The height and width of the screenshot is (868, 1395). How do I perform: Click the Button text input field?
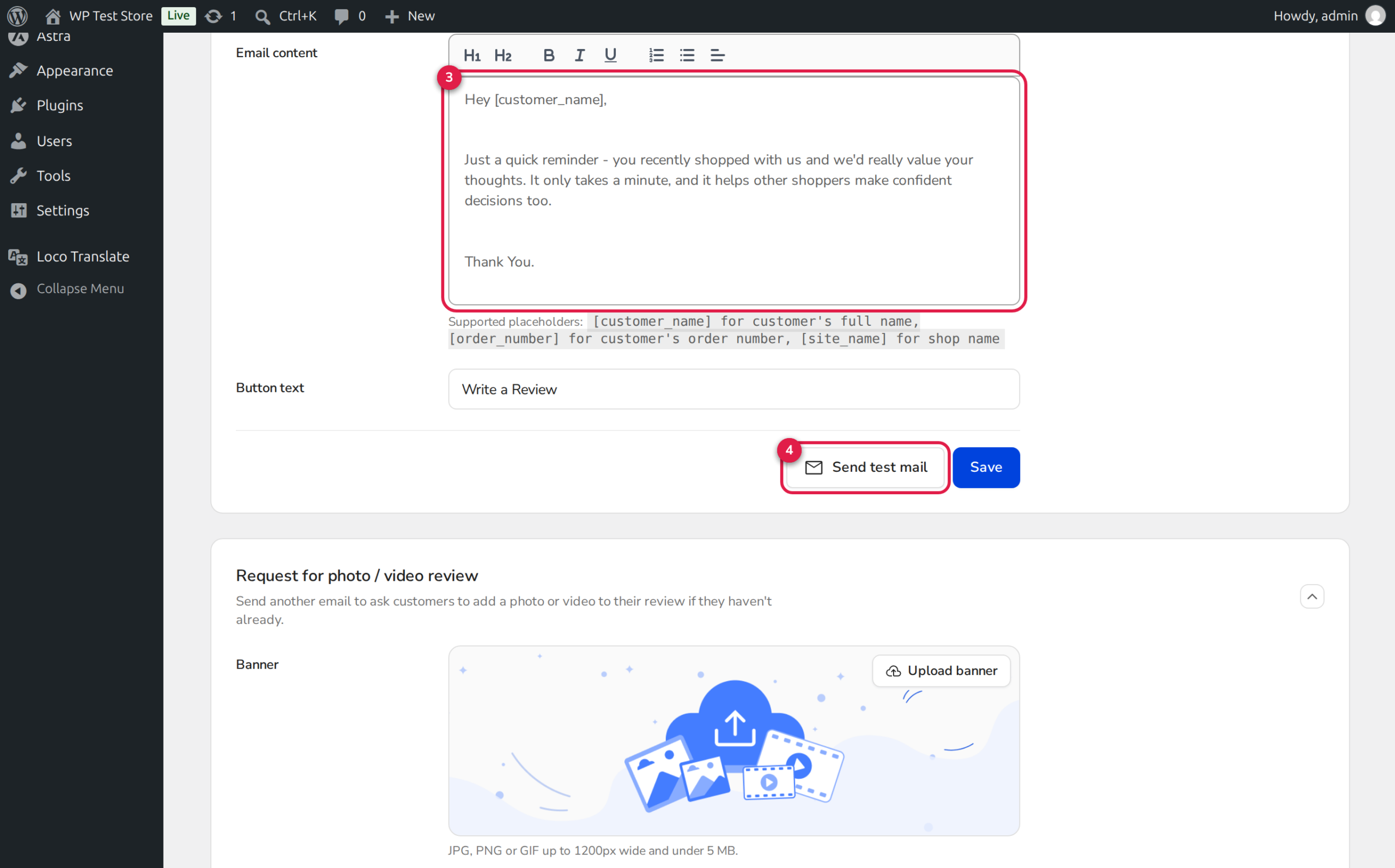[x=733, y=389]
